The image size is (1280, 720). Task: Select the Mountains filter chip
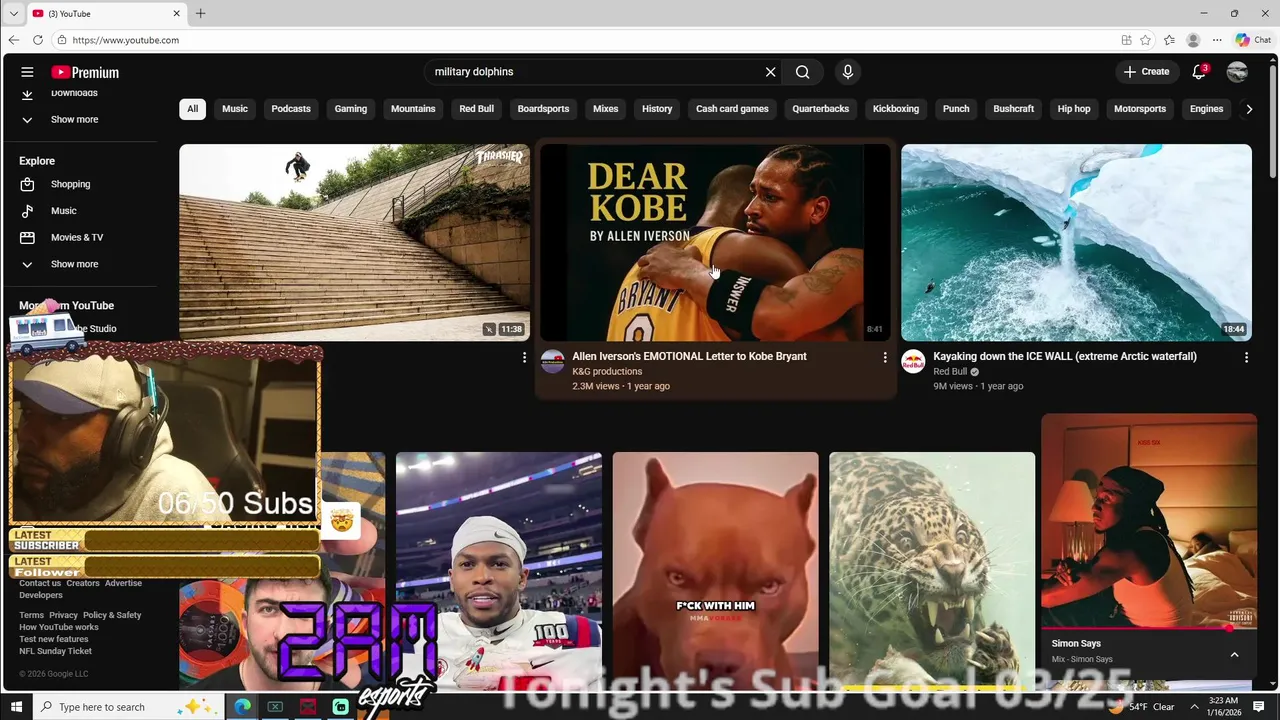coord(413,109)
